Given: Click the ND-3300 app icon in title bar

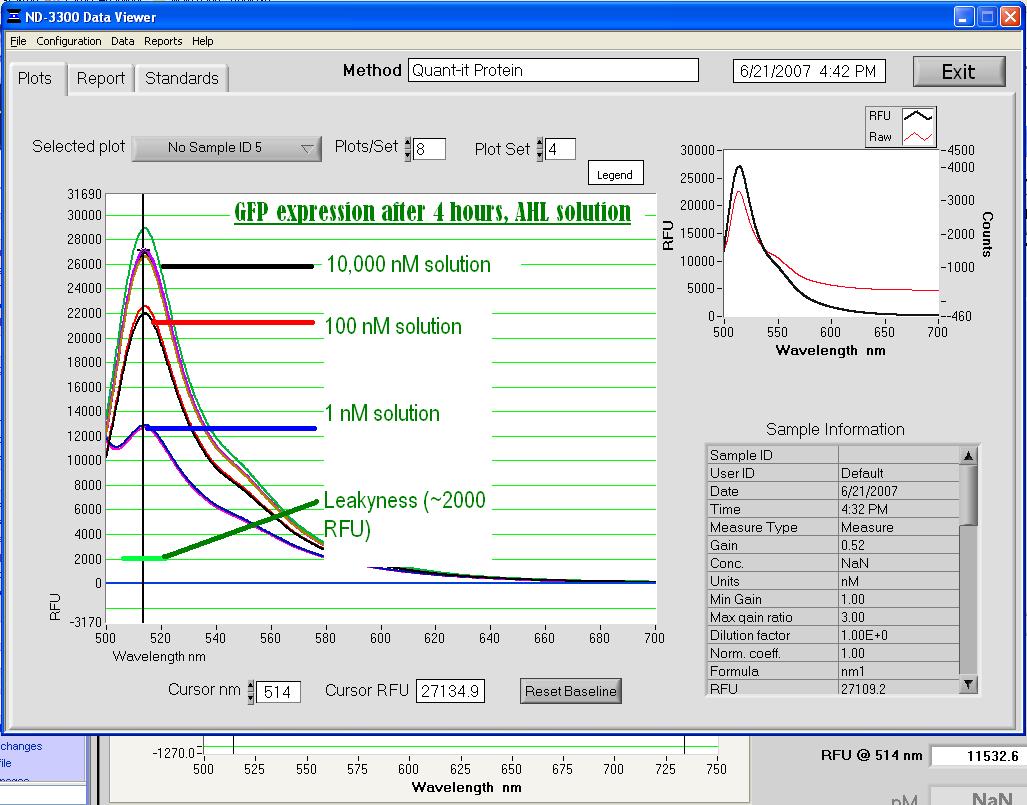Looking at the screenshot, I should tap(15, 16).
